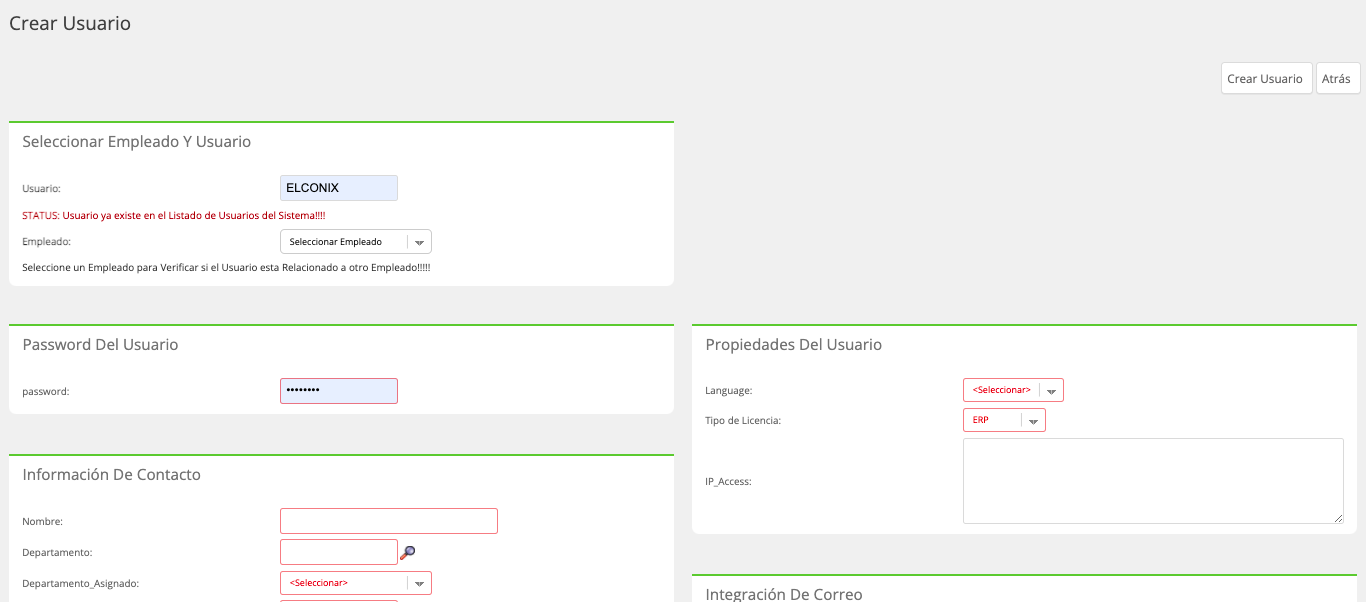Image resolution: width=1366 pixels, height=602 pixels.
Task: Click the password: field label
Action: click(x=46, y=392)
